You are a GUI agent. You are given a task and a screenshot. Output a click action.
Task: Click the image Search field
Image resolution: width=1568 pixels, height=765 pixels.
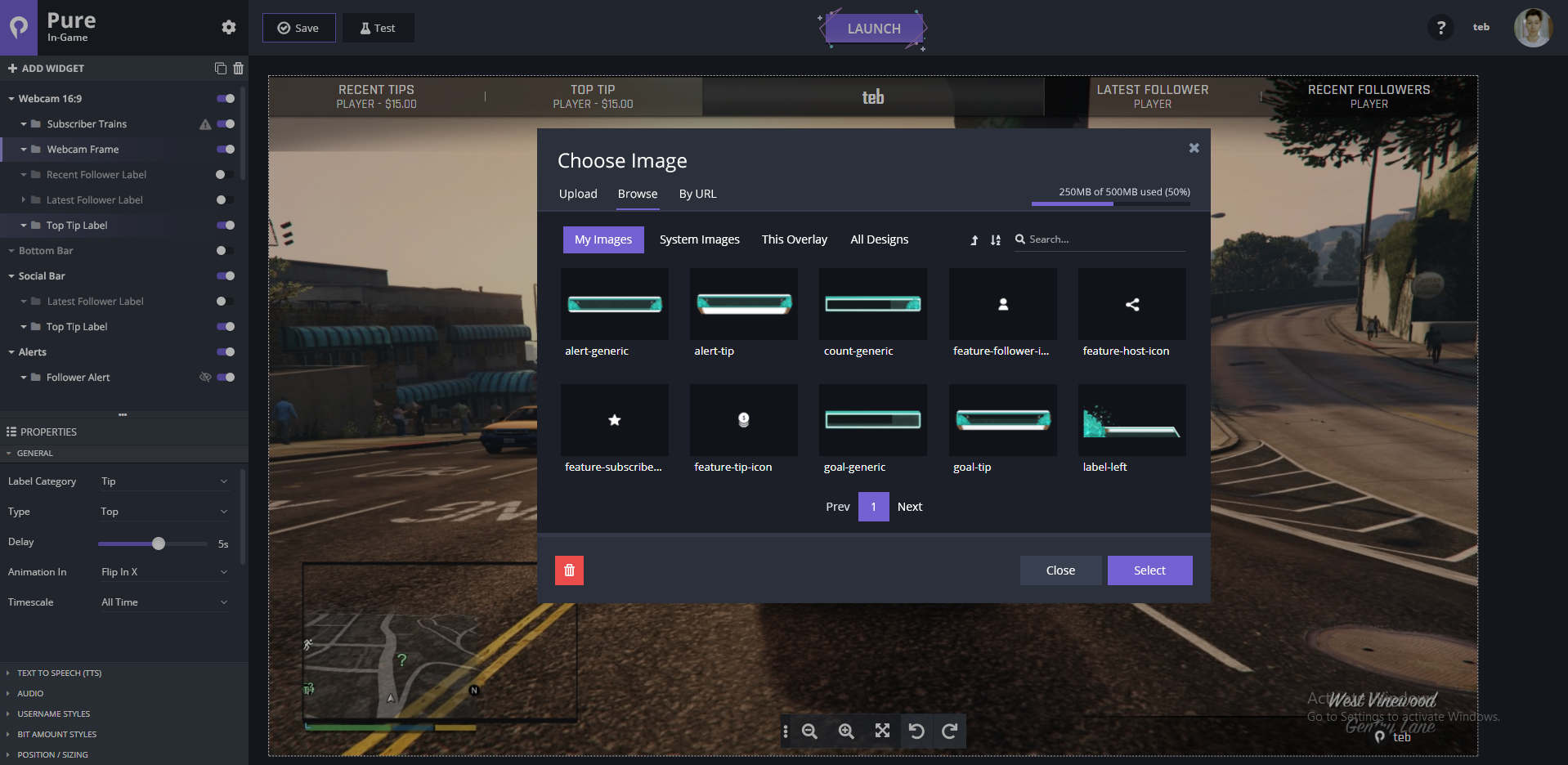tap(1100, 239)
